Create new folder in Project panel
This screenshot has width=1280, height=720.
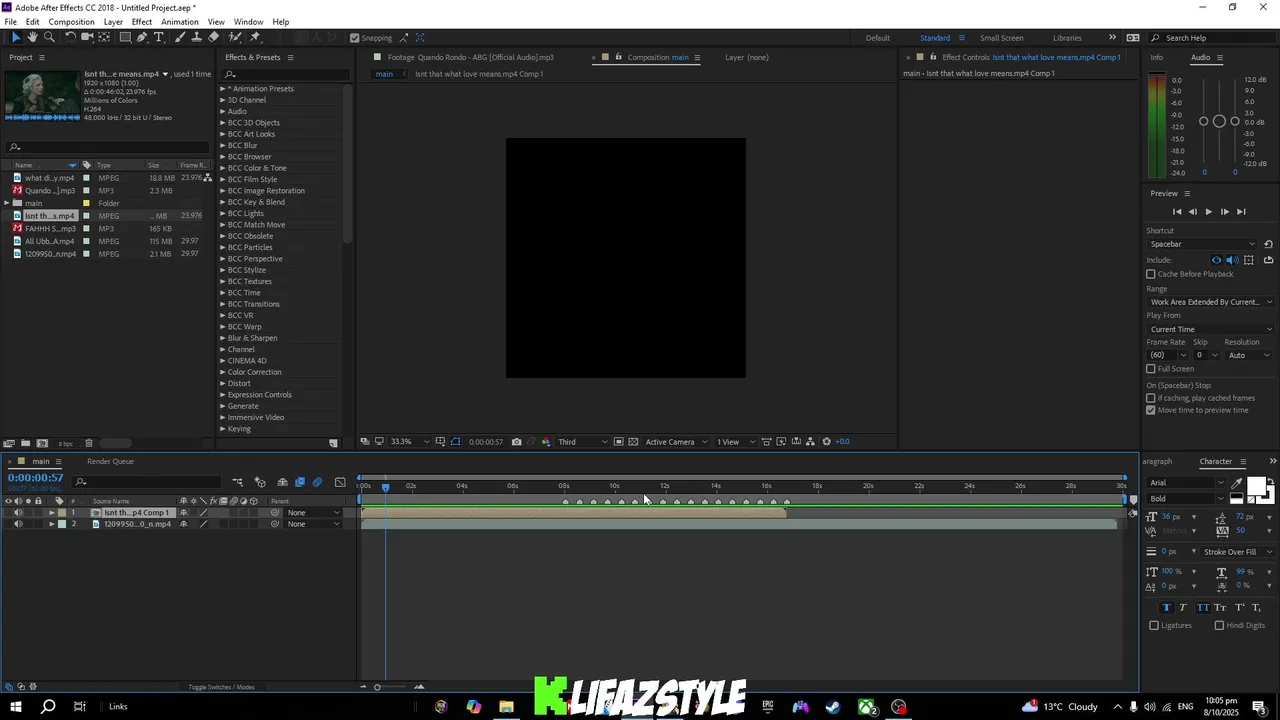pos(25,443)
